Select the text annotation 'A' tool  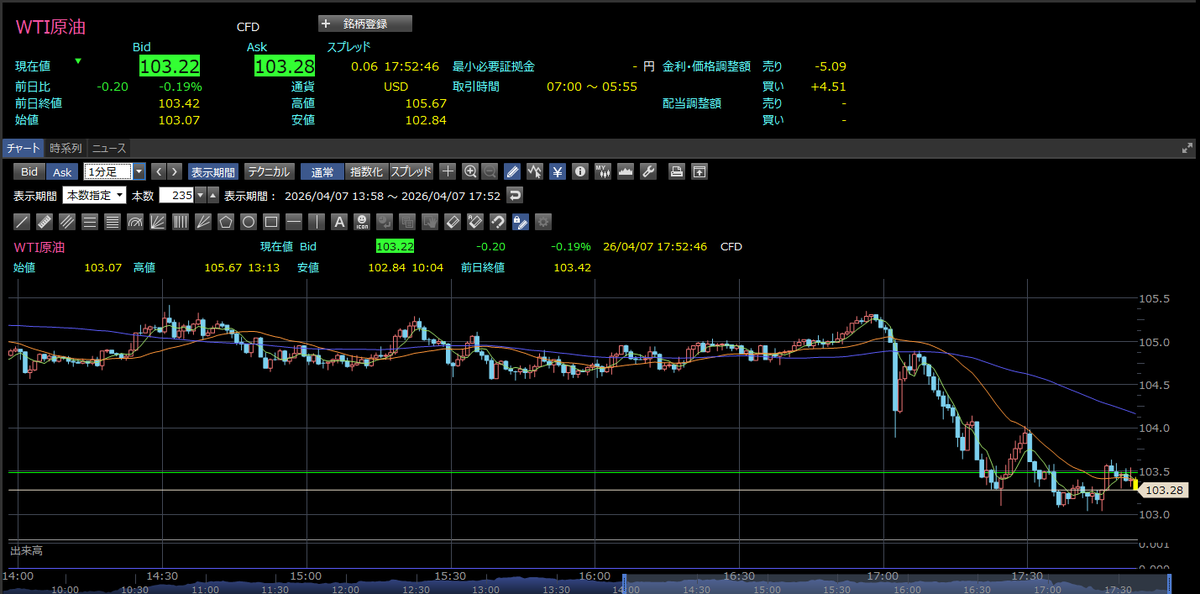(339, 221)
